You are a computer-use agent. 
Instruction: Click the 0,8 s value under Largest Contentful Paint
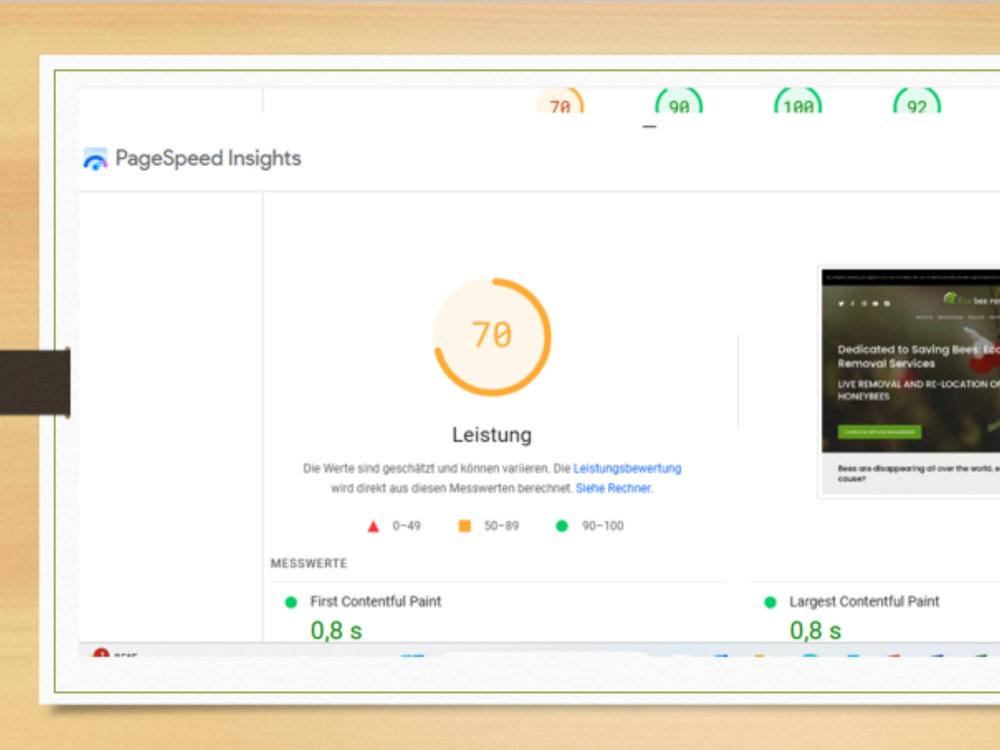pos(816,631)
